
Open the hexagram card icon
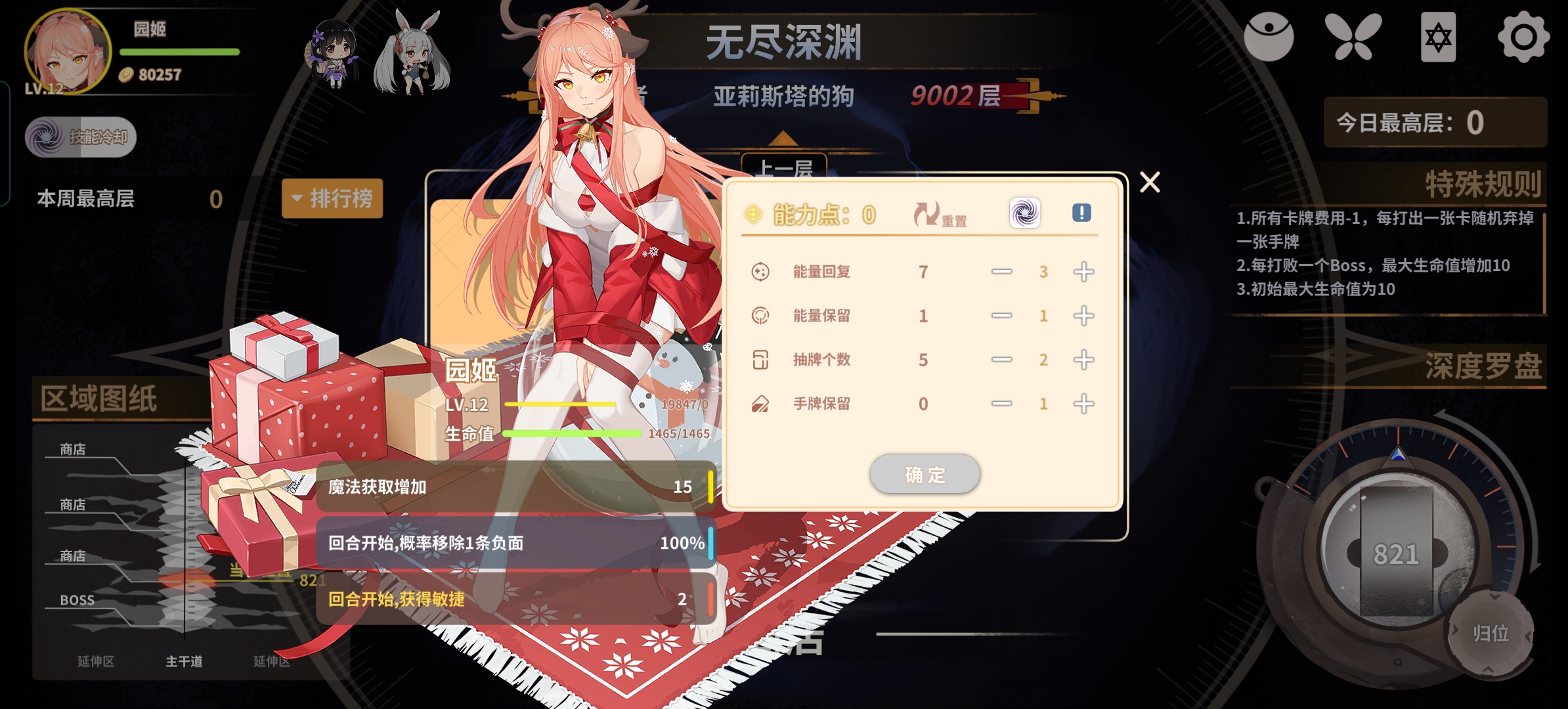coord(1438,37)
